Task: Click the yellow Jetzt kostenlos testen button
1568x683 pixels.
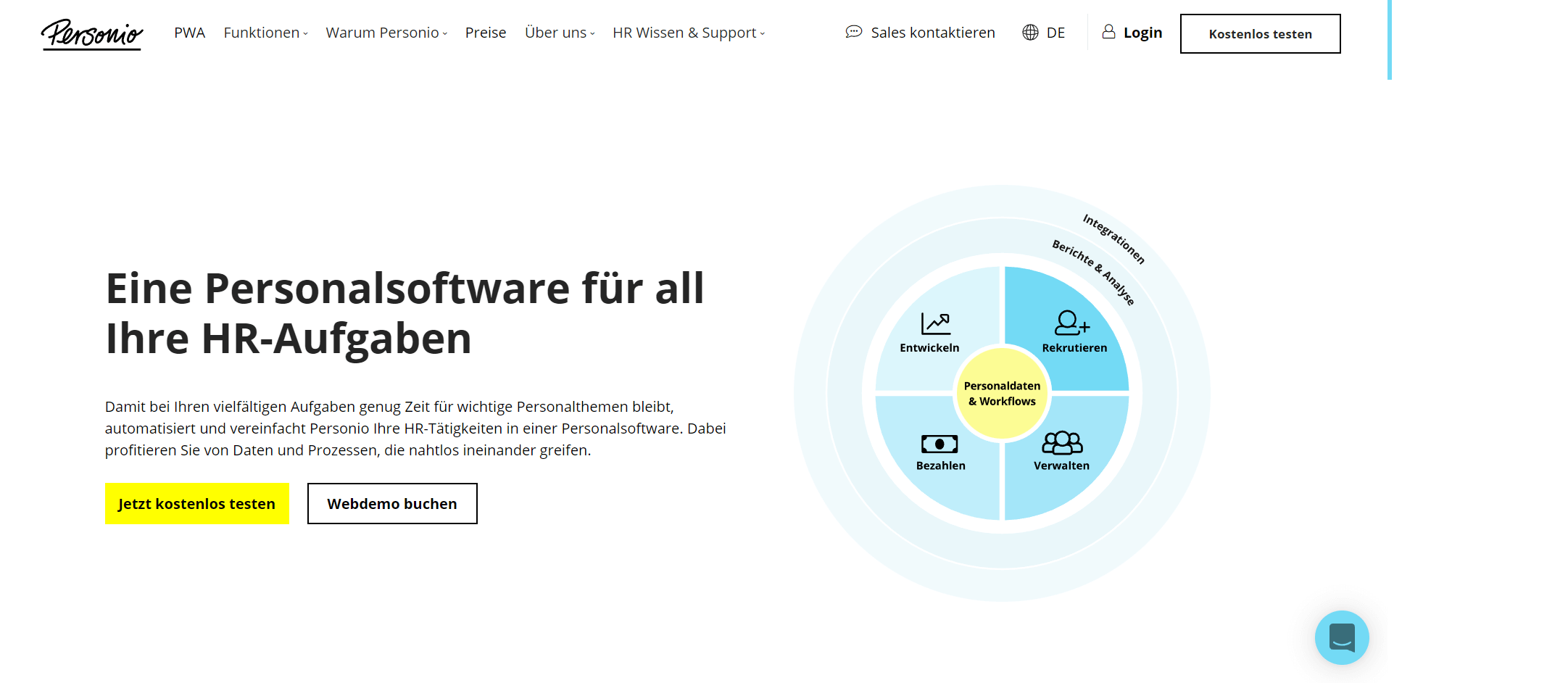Action: point(197,503)
